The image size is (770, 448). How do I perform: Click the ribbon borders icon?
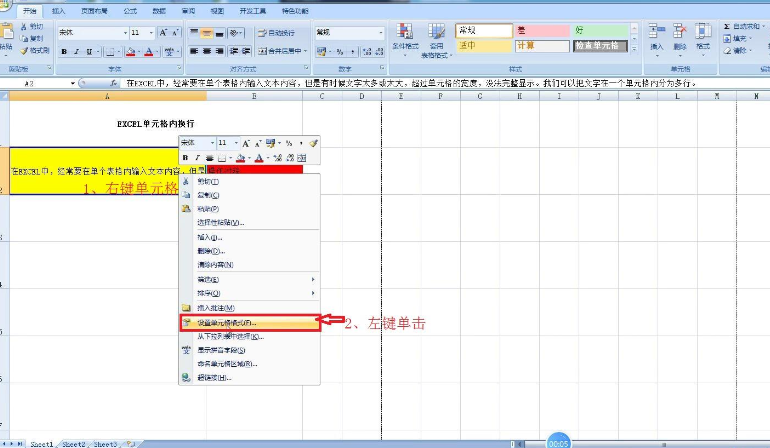[x=110, y=52]
